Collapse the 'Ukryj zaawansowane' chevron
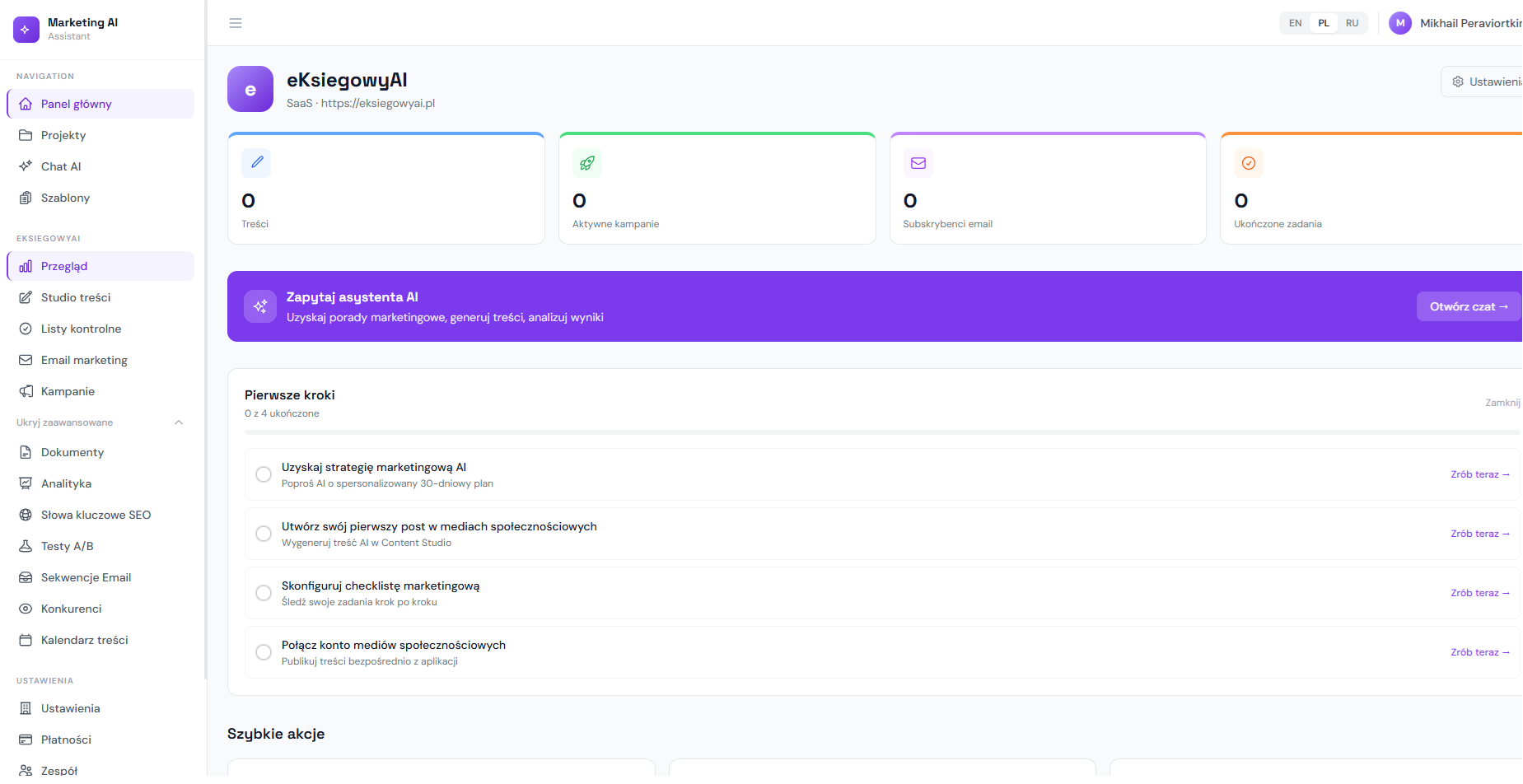 pos(179,422)
